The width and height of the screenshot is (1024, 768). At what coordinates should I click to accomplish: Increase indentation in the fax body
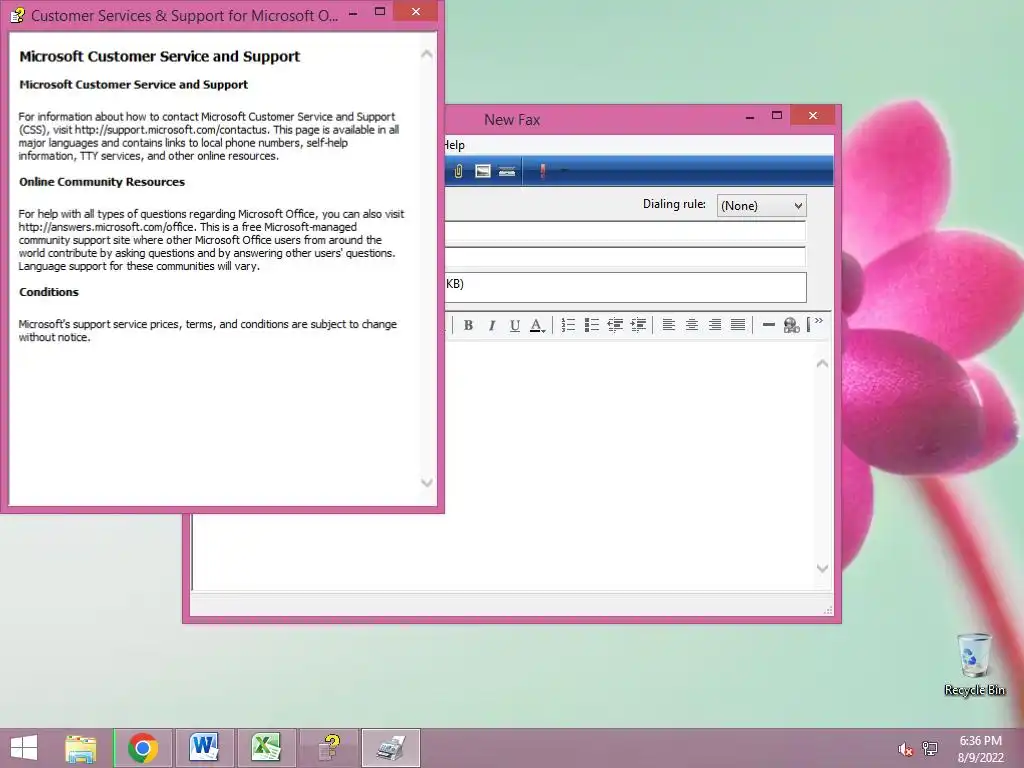pos(638,325)
